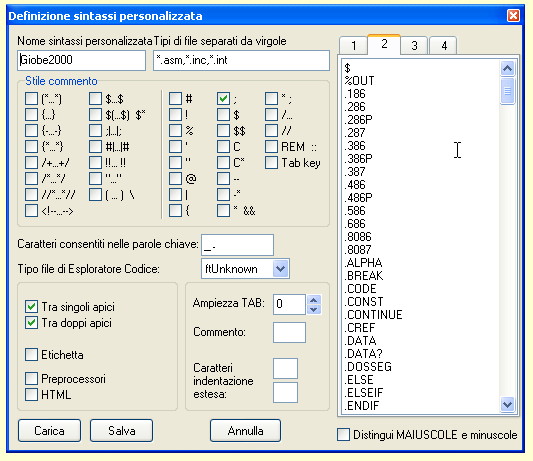This screenshot has height=461, width=533.
Task: Click the Nome sintassi personalizzata field
Action: [x=82, y=60]
